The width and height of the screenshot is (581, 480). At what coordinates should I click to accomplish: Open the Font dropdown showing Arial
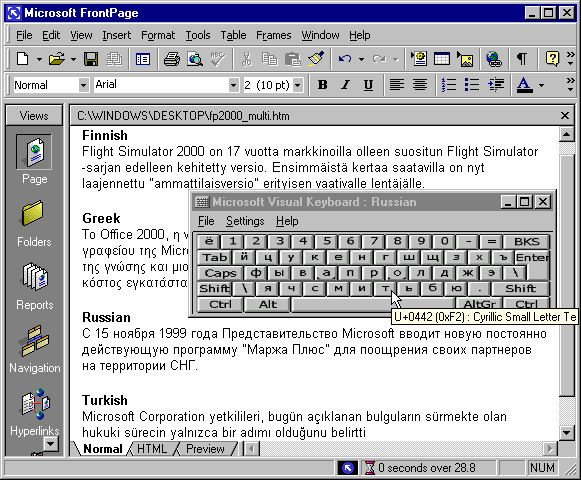click(x=233, y=85)
